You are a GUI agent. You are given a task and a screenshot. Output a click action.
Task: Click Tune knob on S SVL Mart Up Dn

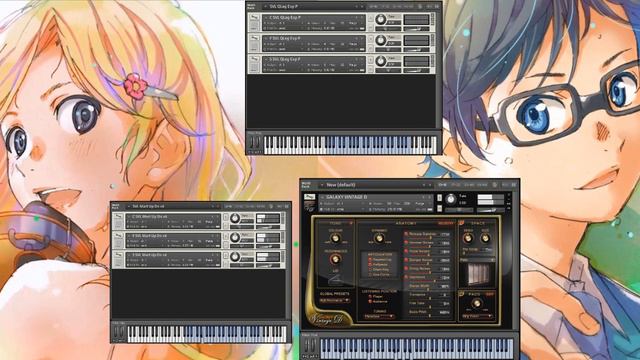(235, 257)
